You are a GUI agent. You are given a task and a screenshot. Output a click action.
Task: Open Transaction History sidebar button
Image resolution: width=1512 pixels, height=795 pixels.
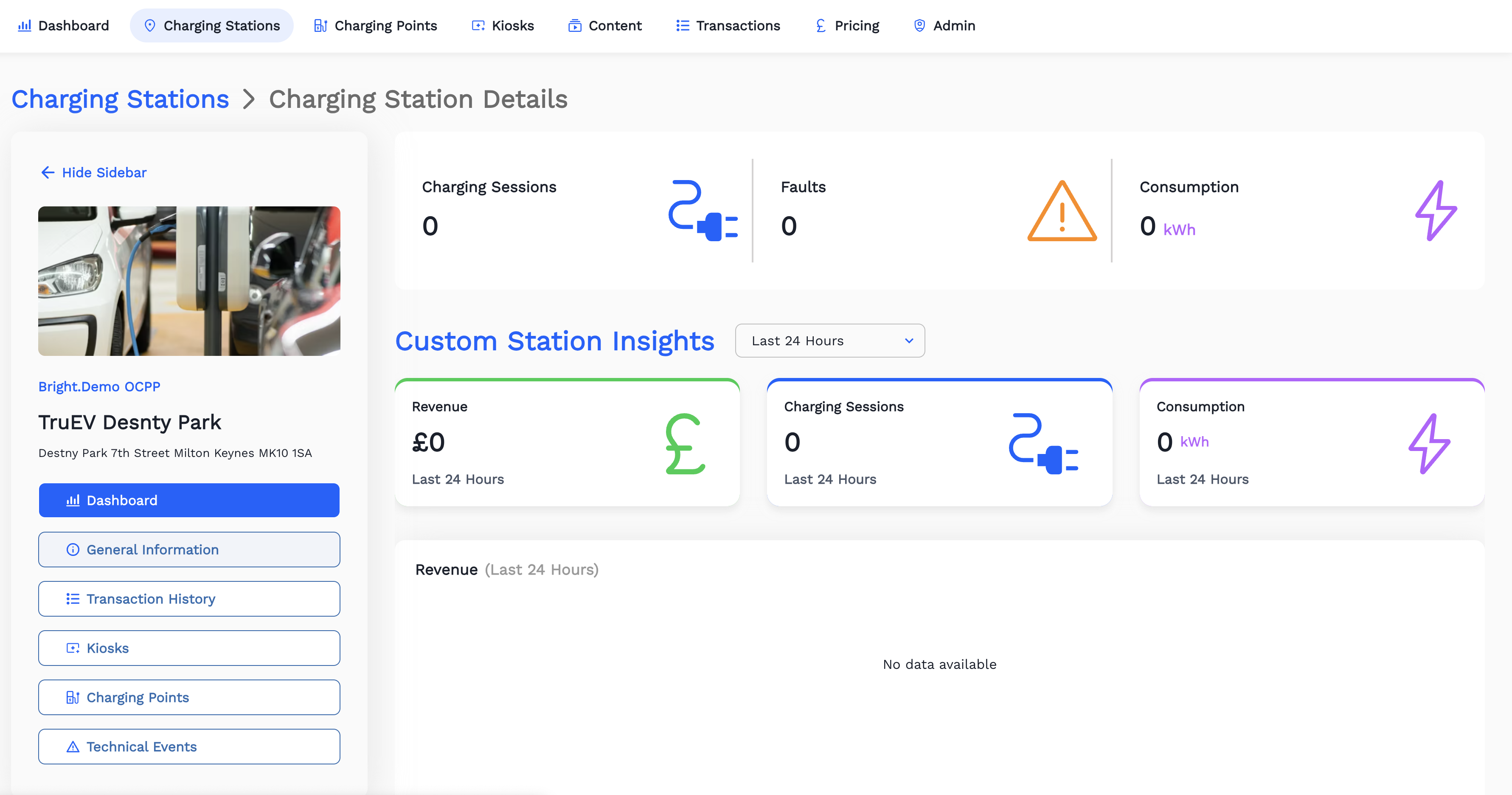pos(189,599)
